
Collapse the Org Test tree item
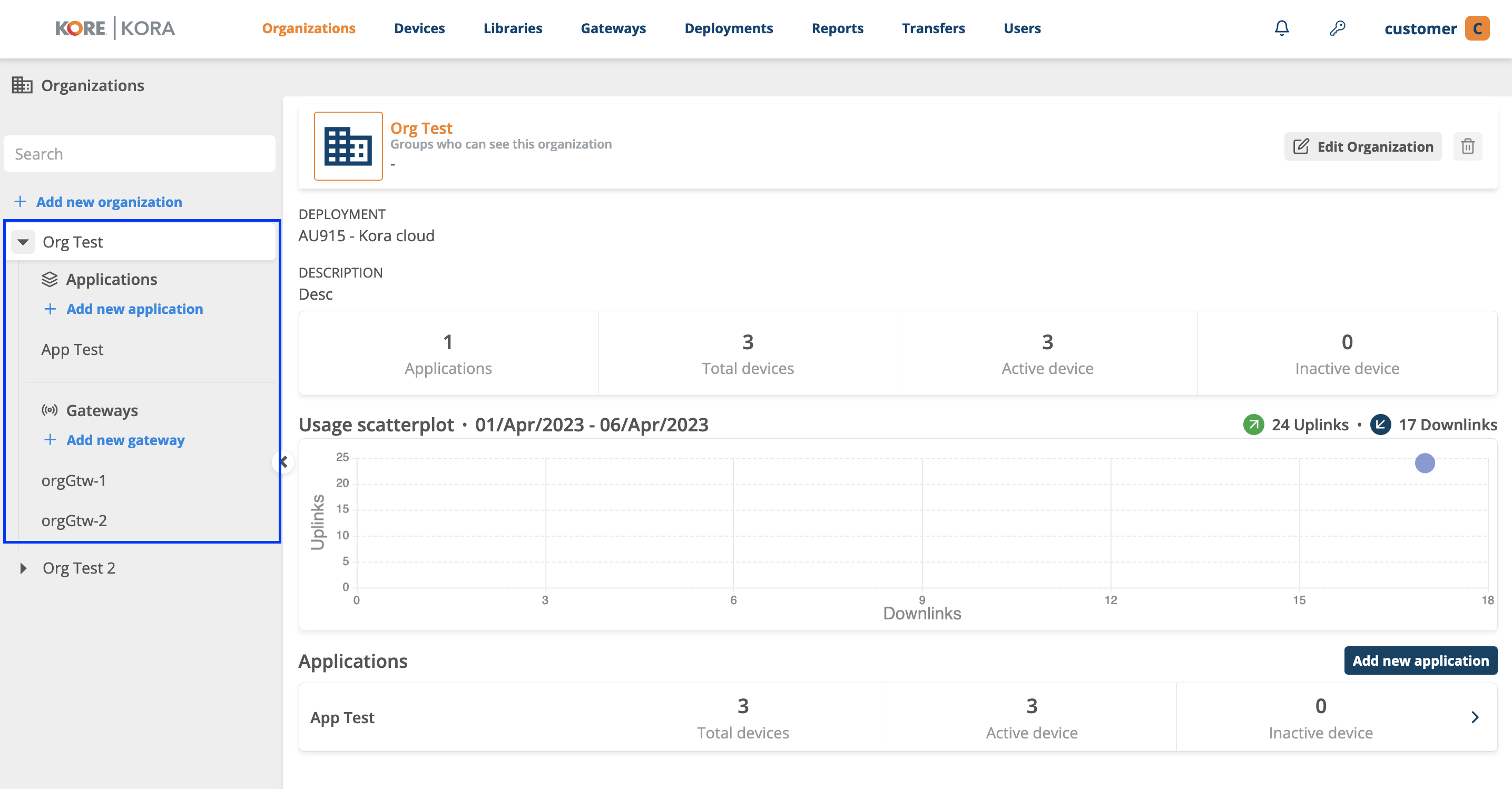coord(23,241)
